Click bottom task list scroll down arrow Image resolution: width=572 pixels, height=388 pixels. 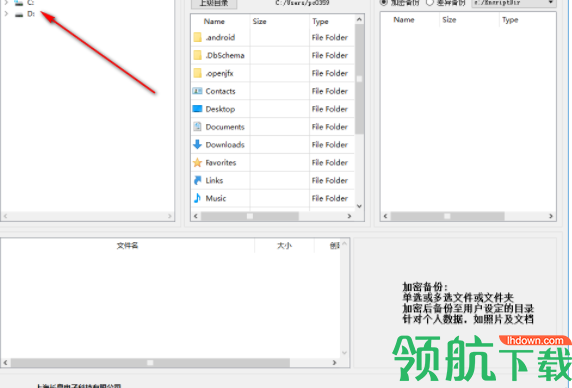click(x=344, y=353)
